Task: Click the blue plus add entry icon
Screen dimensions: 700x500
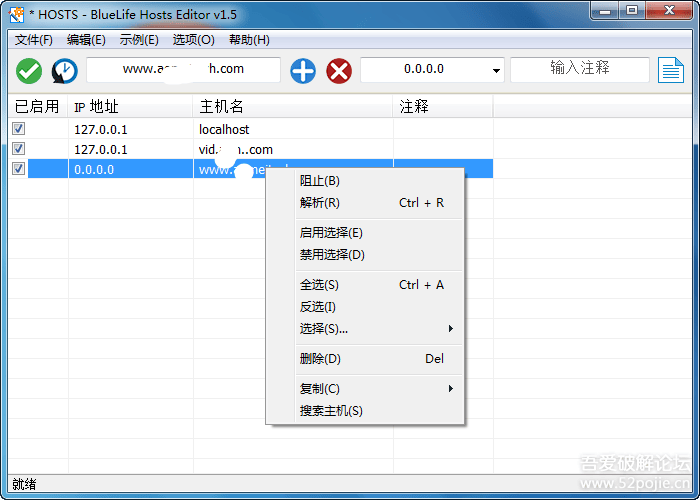Action: click(303, 70)
